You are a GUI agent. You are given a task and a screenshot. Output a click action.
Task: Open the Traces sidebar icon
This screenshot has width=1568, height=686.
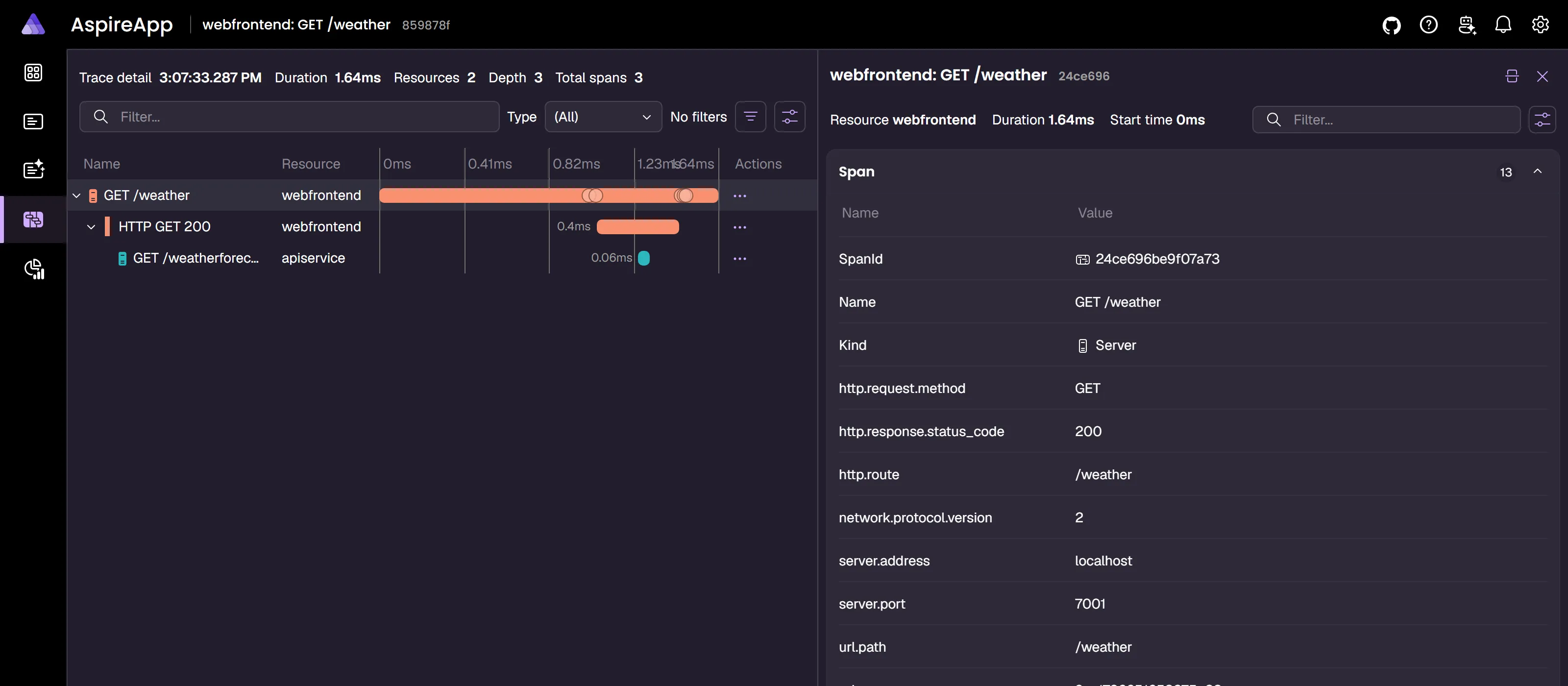(x=33, y=219)
